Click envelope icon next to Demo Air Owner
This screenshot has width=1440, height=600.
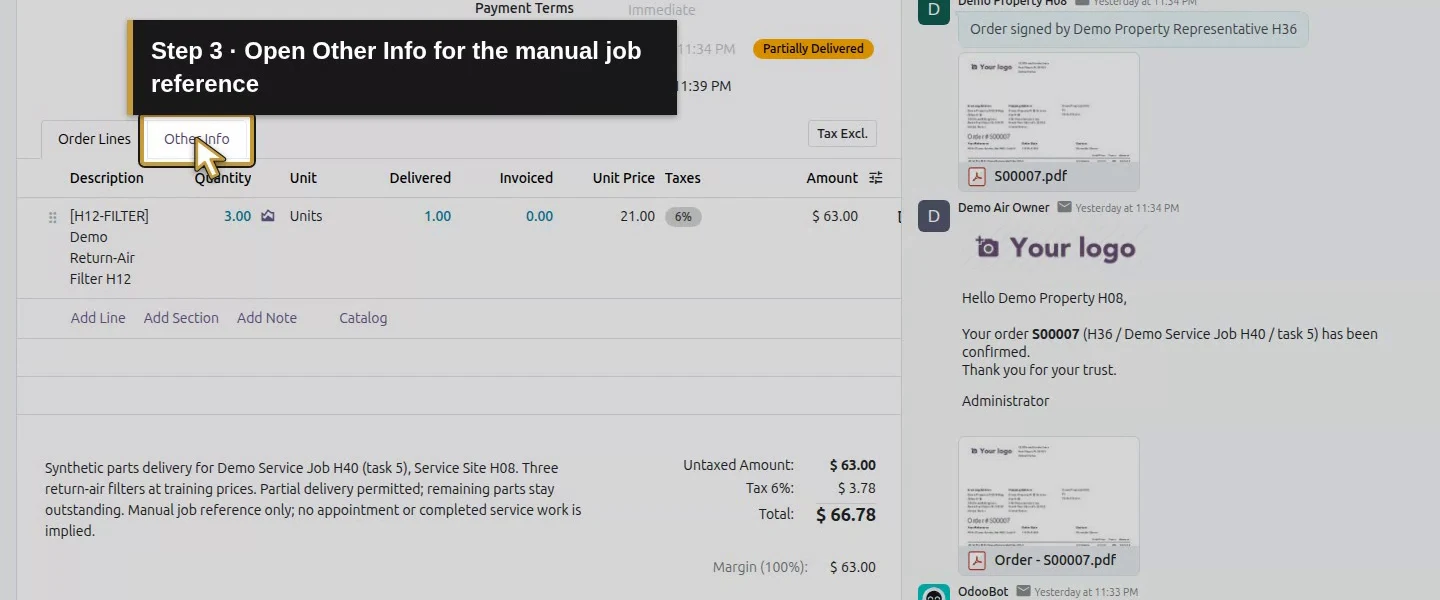(1064, 208)
